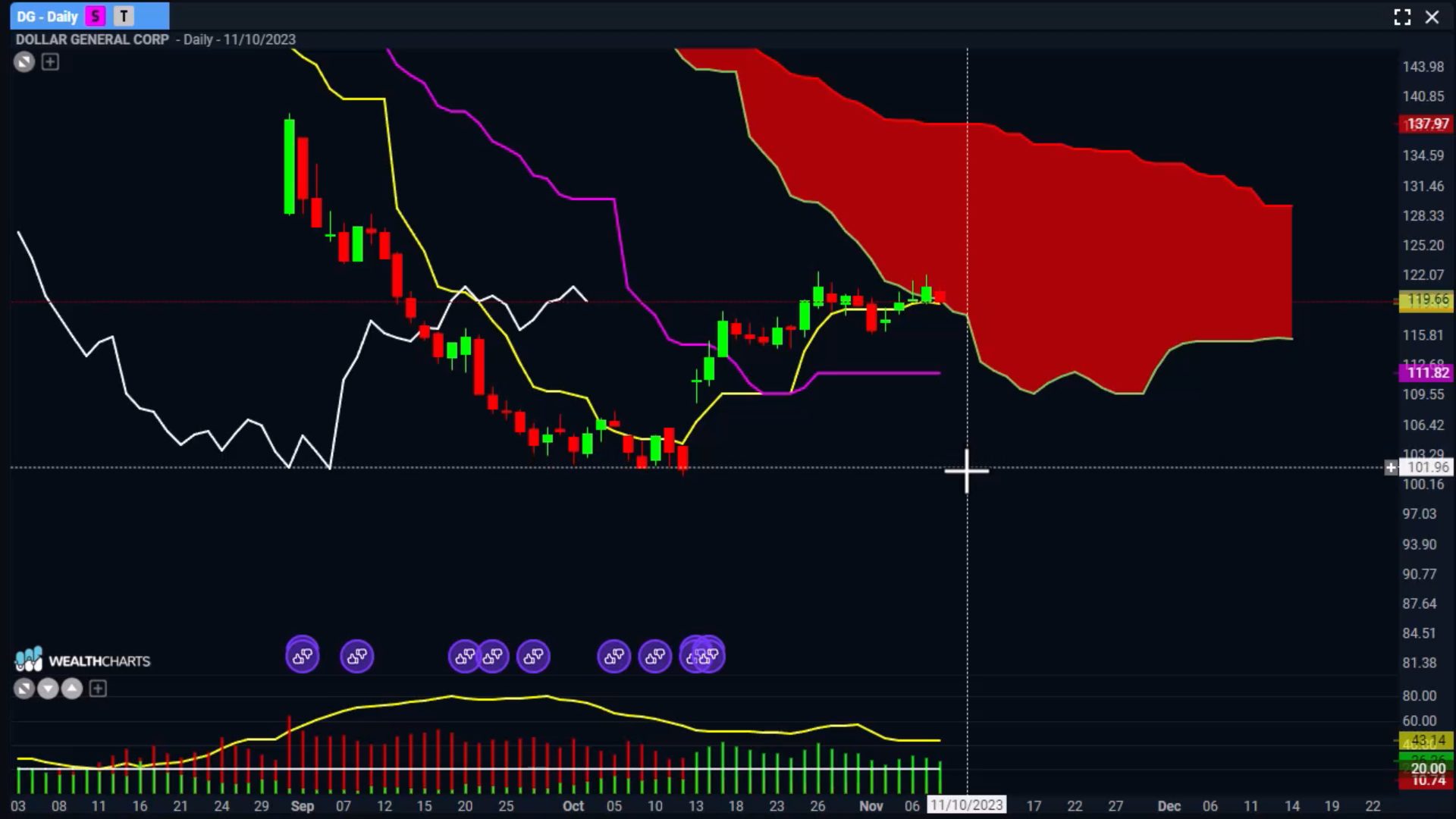This screenshot has height=819, width=1456.
Task: Click the Dec label on the time axis
Action: tap(1169, 806)
